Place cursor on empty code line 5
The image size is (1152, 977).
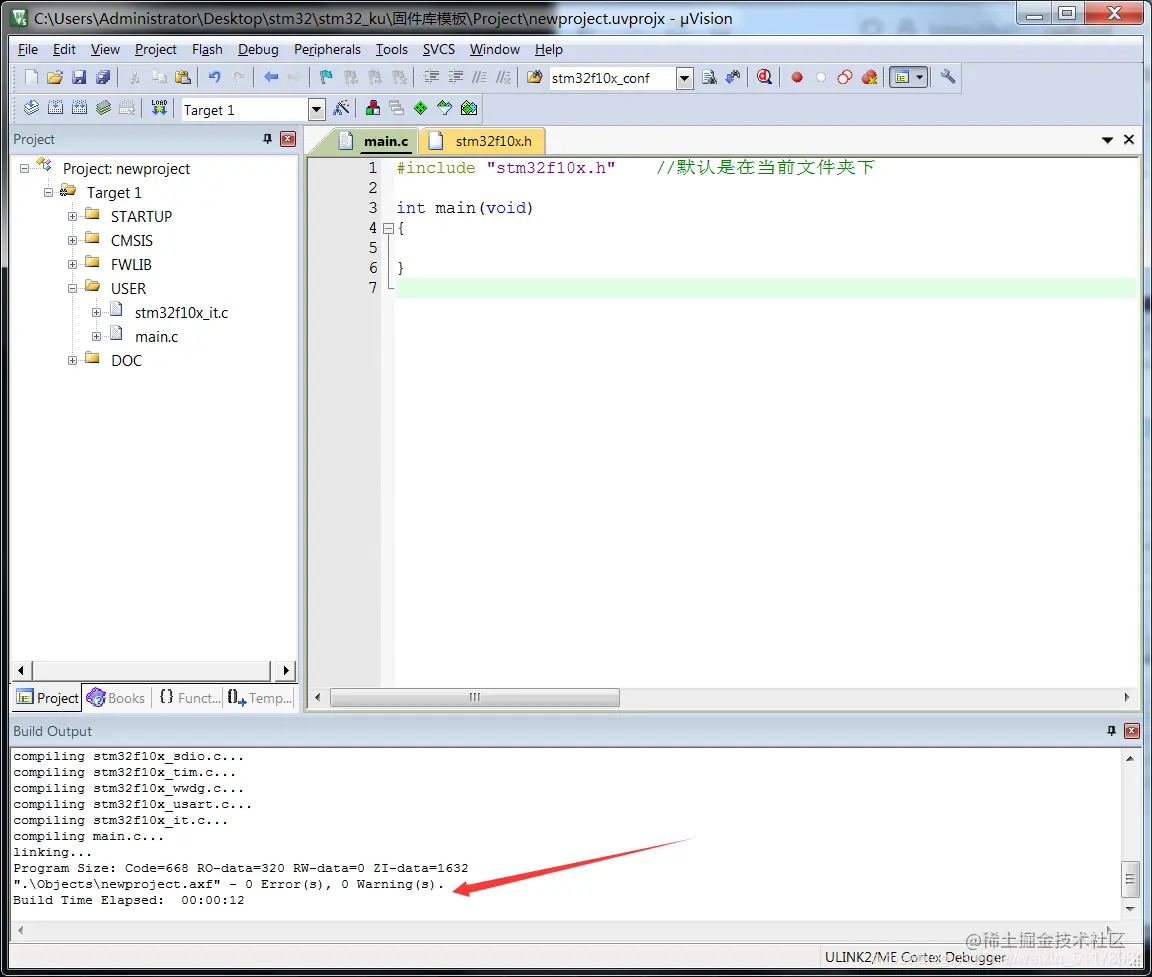[766, 248]
